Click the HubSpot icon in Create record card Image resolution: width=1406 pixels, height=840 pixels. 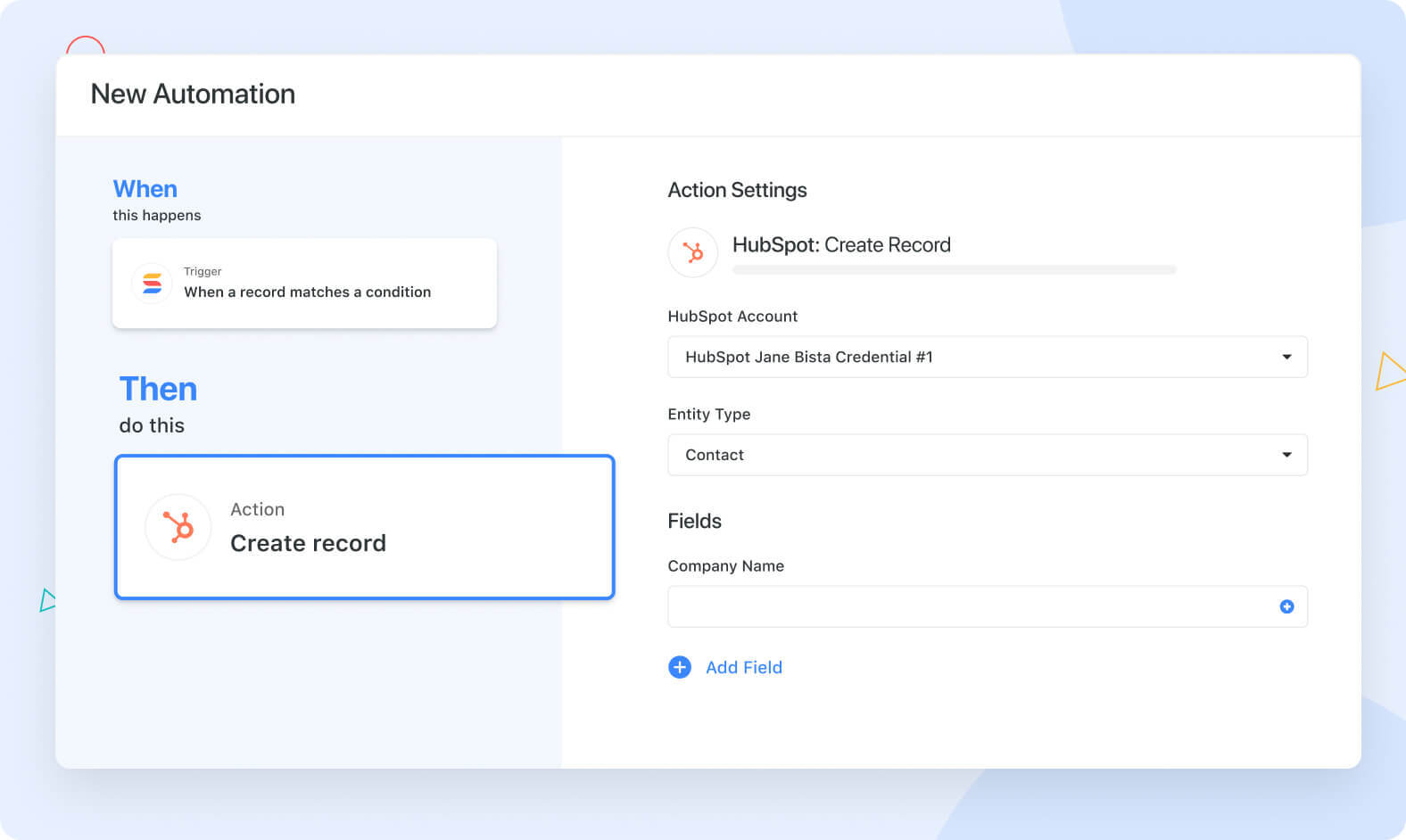[178, 527]
